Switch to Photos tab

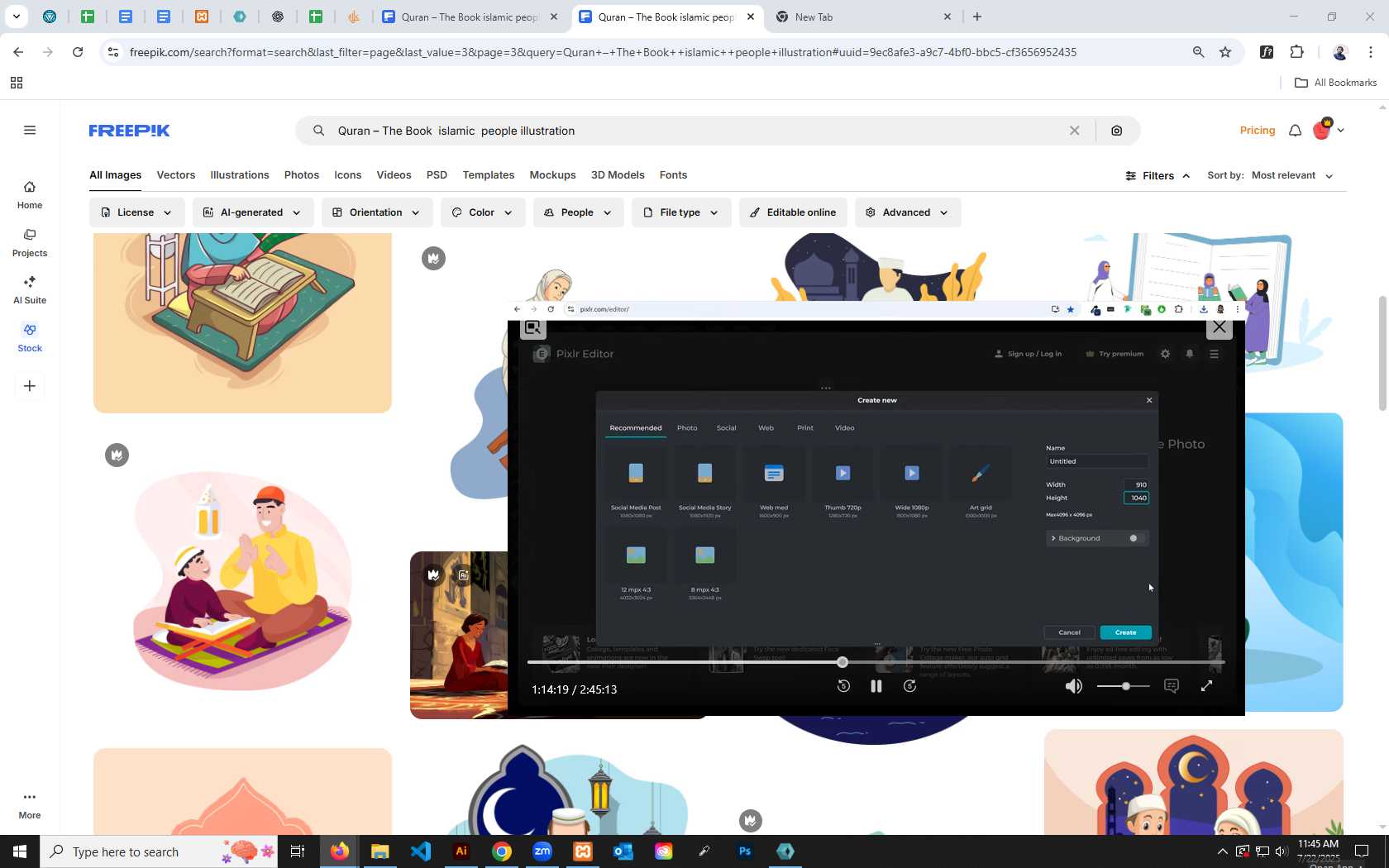point(302,175)
